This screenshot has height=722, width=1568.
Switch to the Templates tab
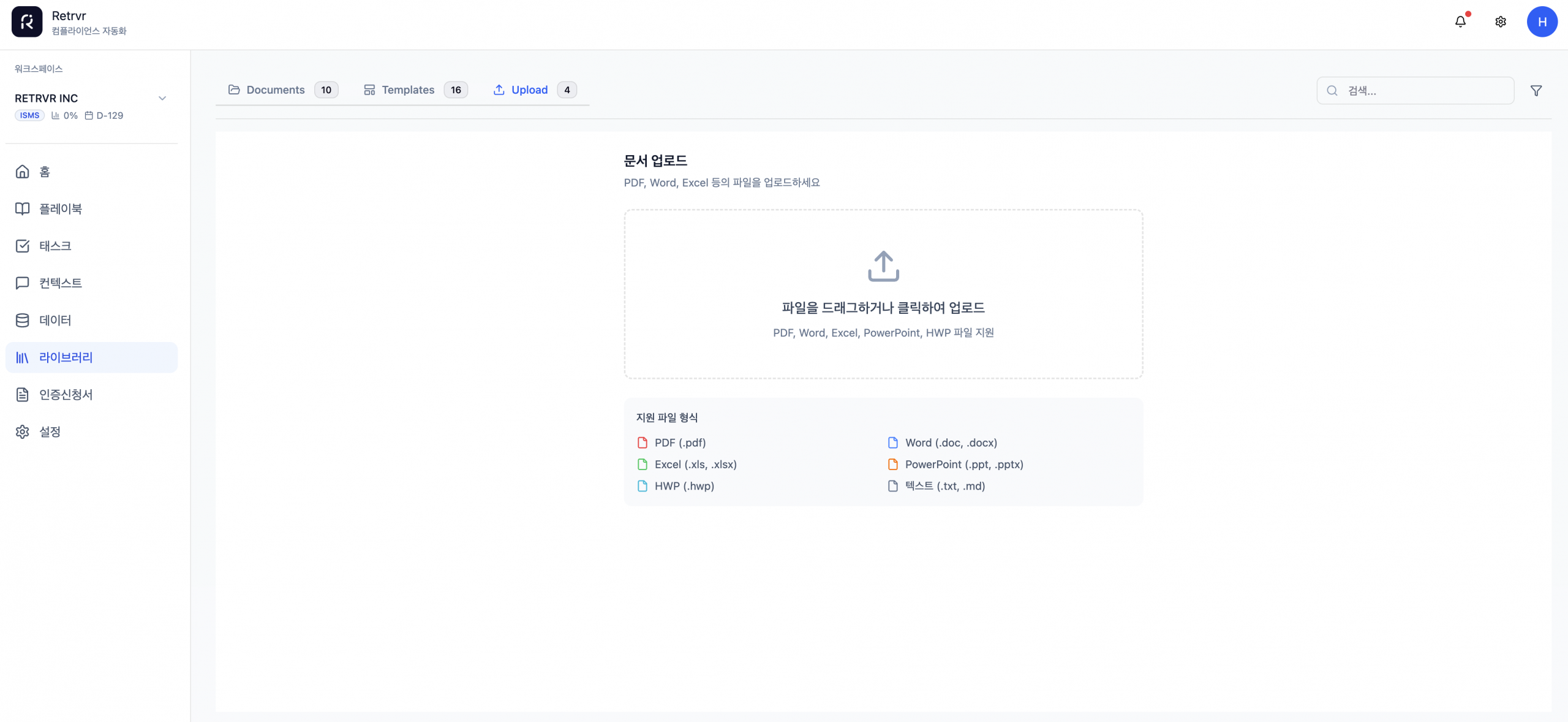pyautogui.click(x=415, y=90)
